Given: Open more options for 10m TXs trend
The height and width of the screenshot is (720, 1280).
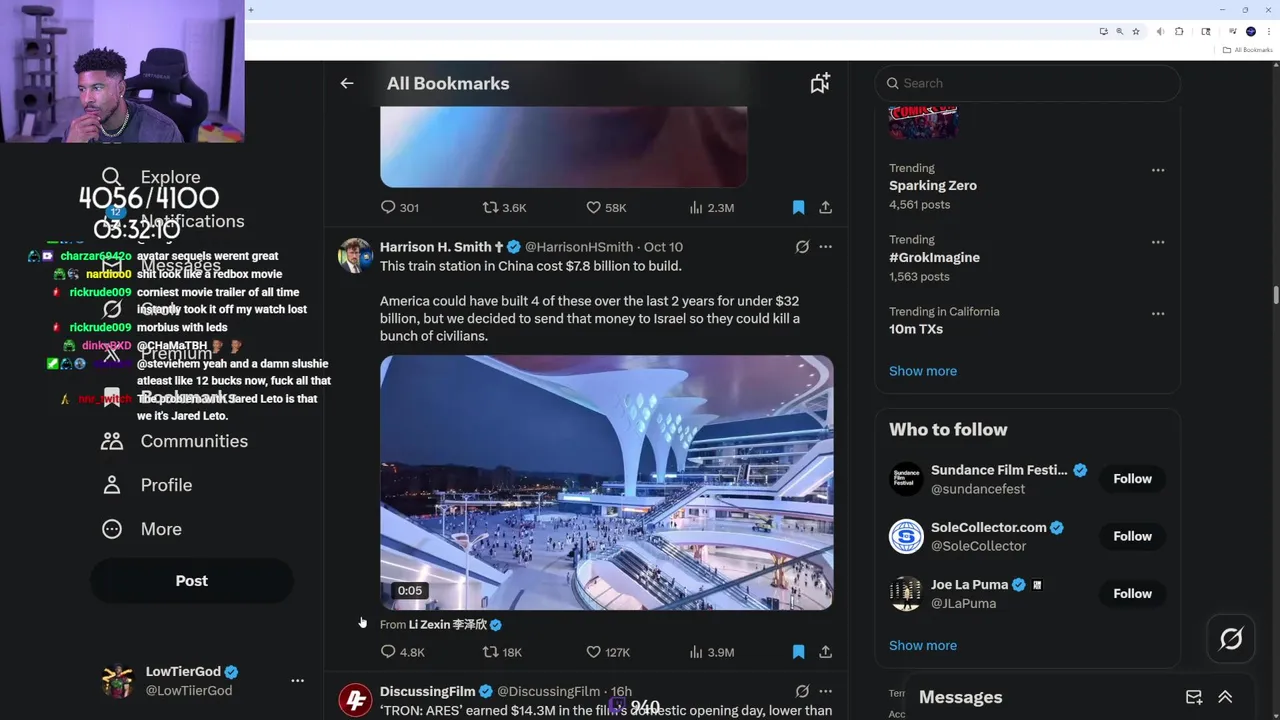Looking at the screenshot, I should point(1158,313).
